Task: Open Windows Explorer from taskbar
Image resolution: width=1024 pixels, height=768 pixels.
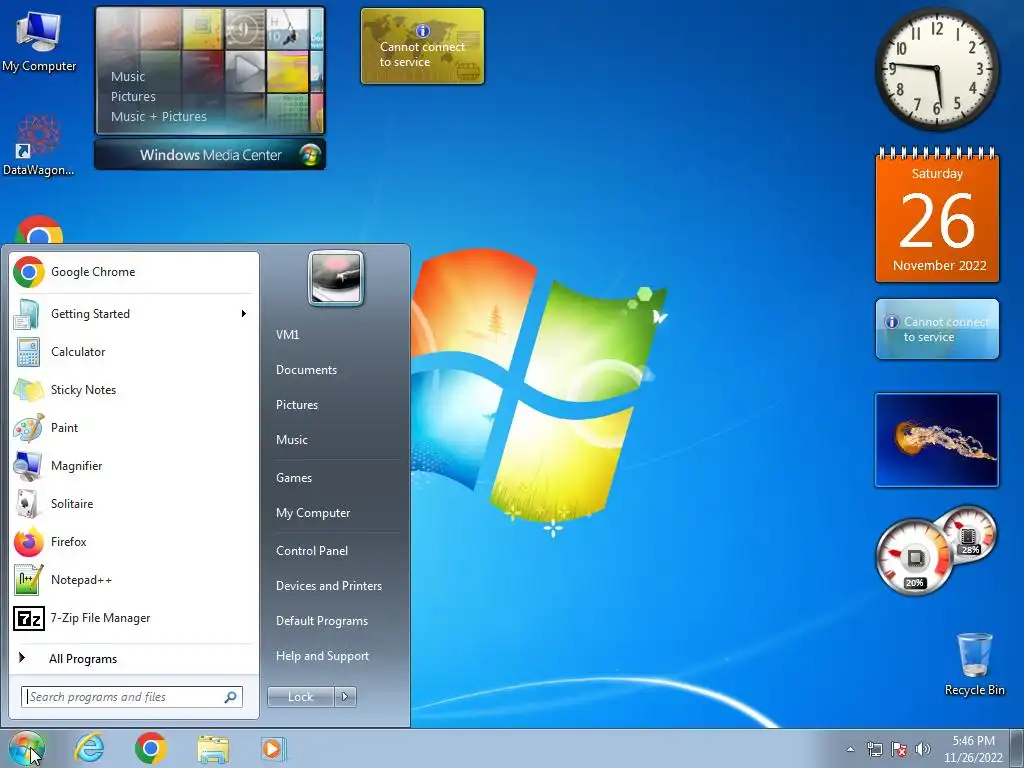Action: (x=213, y=749)
